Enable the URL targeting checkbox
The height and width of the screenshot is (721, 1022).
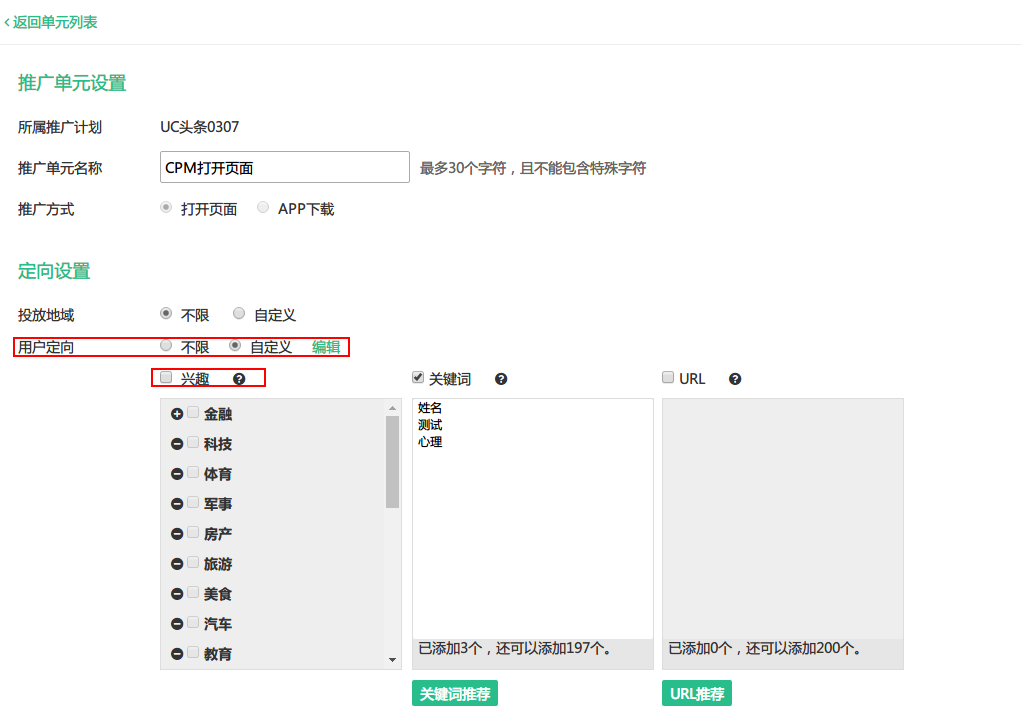pyautogui.click(x=668, y=378)
